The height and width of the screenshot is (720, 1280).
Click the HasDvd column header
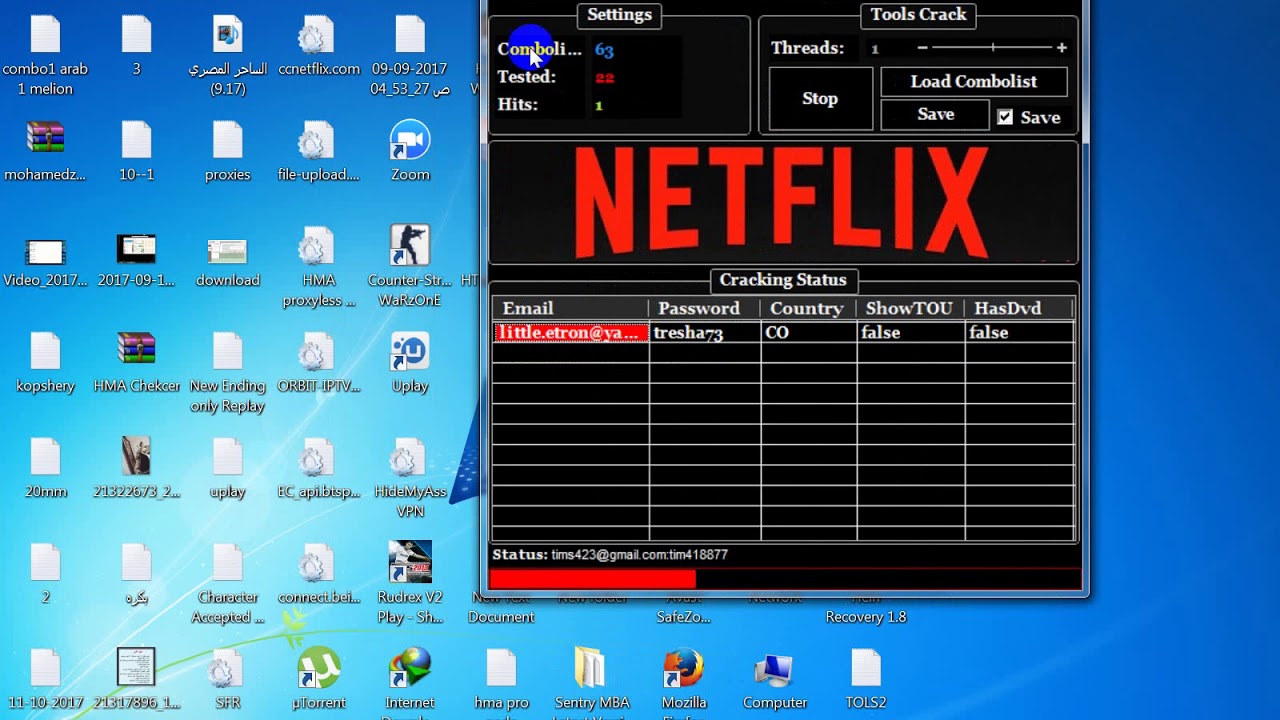(x=1019, y=308)
